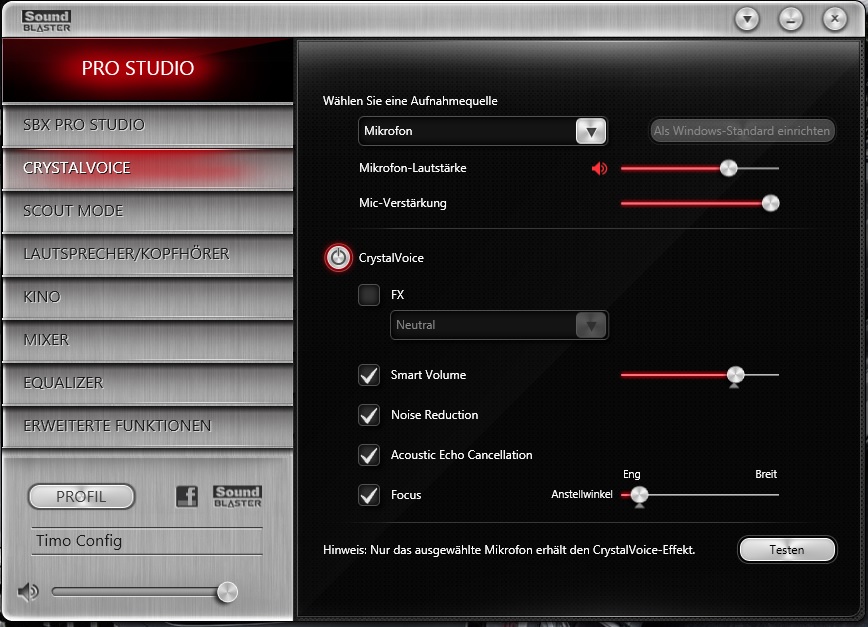Click the master volume slider knob
This screenshot has width=868, height=627.
[x=227, y=592]
